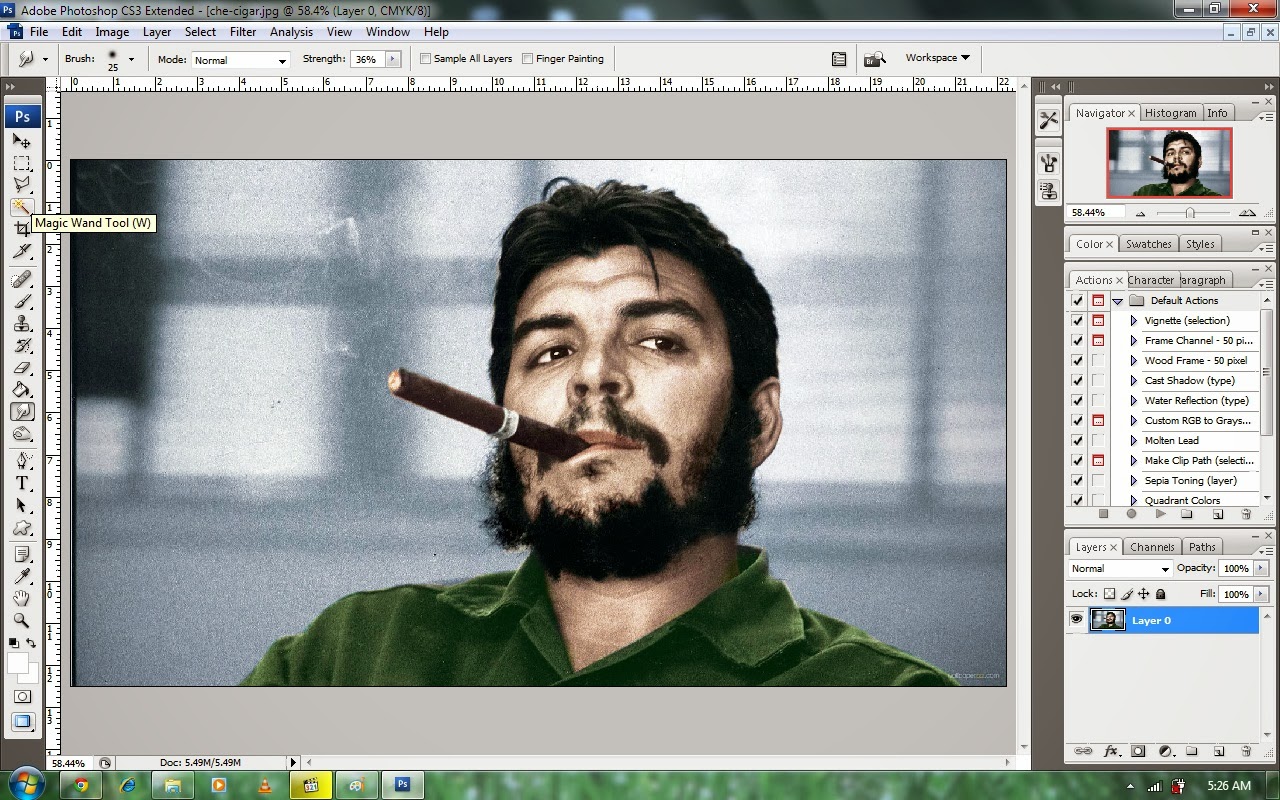Screen dimensions: 1280x800
Task: Select the Healing Brush tool
Action: [x=22, y=279]
